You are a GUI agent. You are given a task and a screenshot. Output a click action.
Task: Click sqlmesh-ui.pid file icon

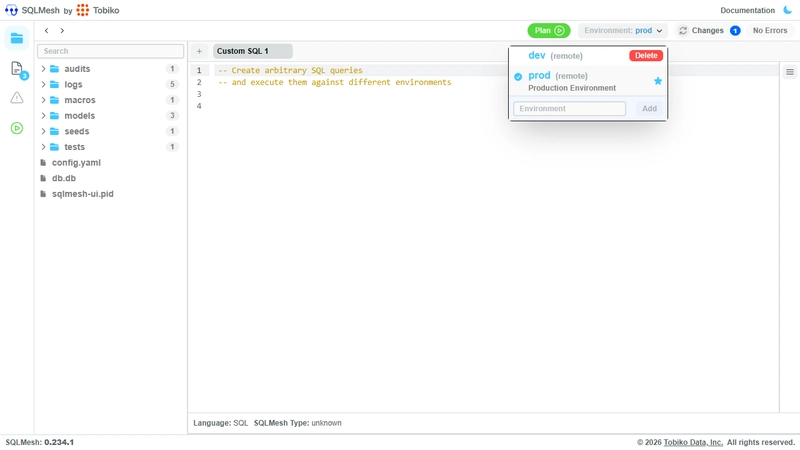[x=43, y=194]
